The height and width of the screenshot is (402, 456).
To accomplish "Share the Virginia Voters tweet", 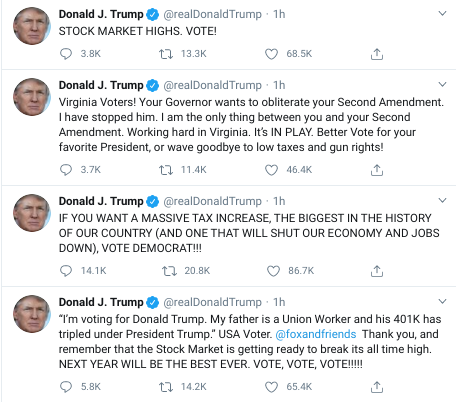I will (377, 170).
